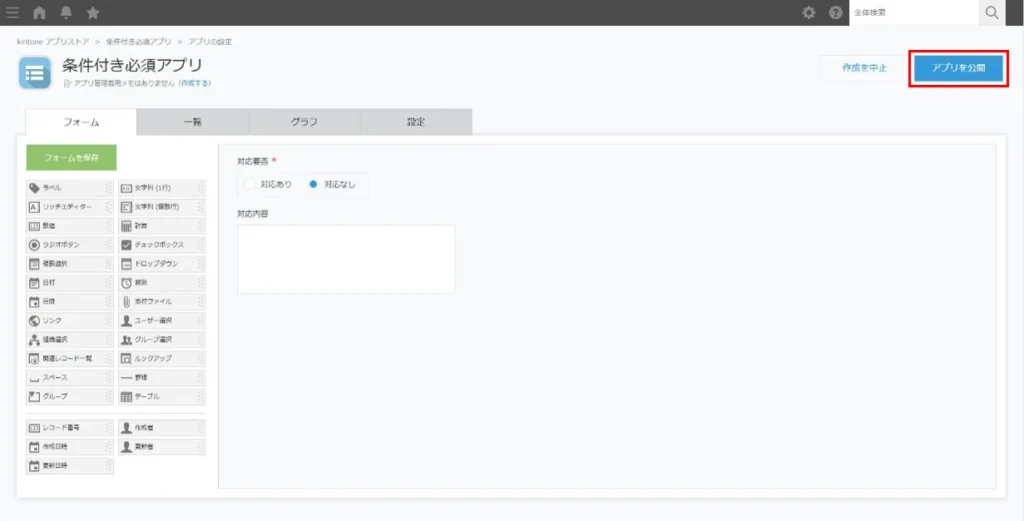Select the レコード番号 field

[70, 428]
